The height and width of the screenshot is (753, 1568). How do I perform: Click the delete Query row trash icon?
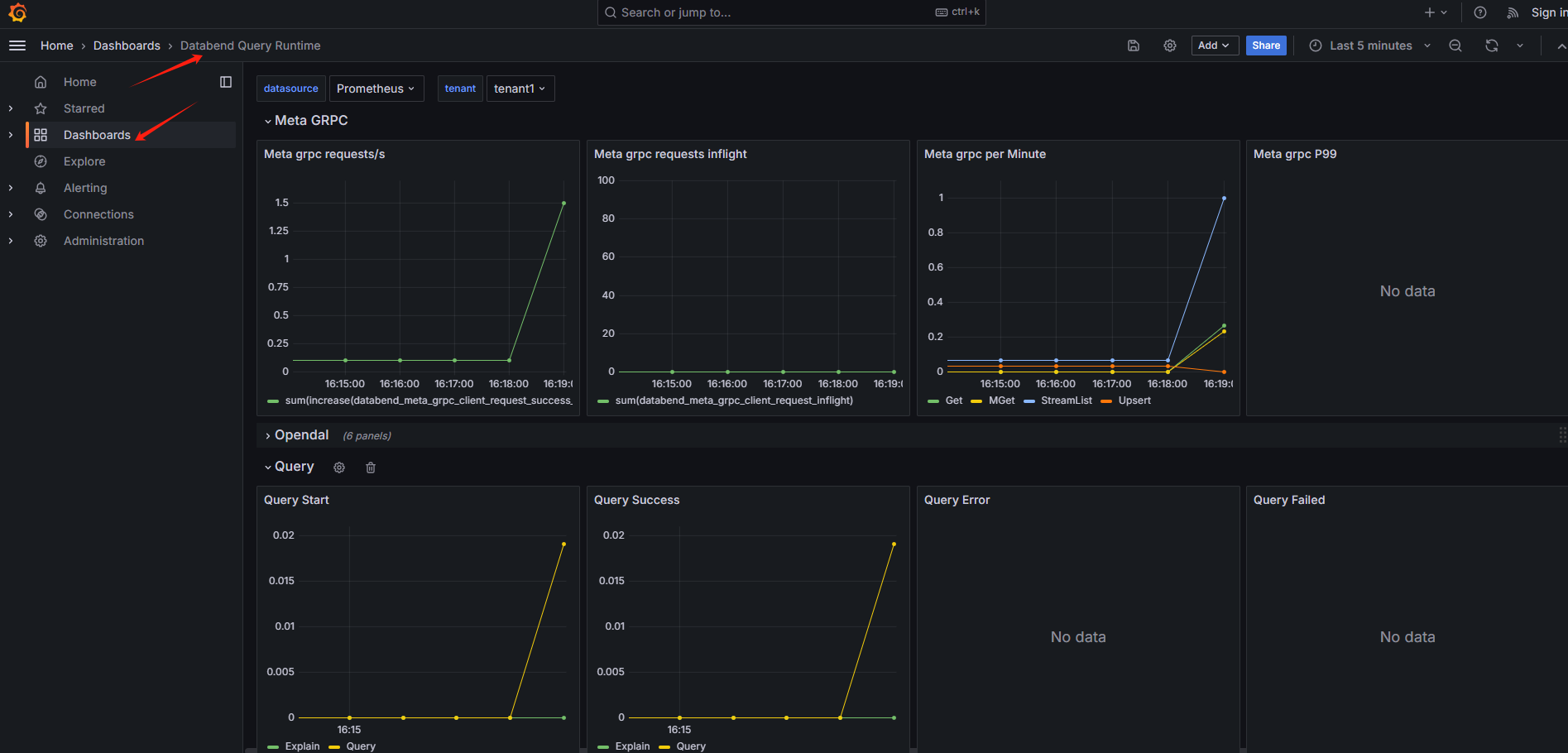[x=370, y=468]
